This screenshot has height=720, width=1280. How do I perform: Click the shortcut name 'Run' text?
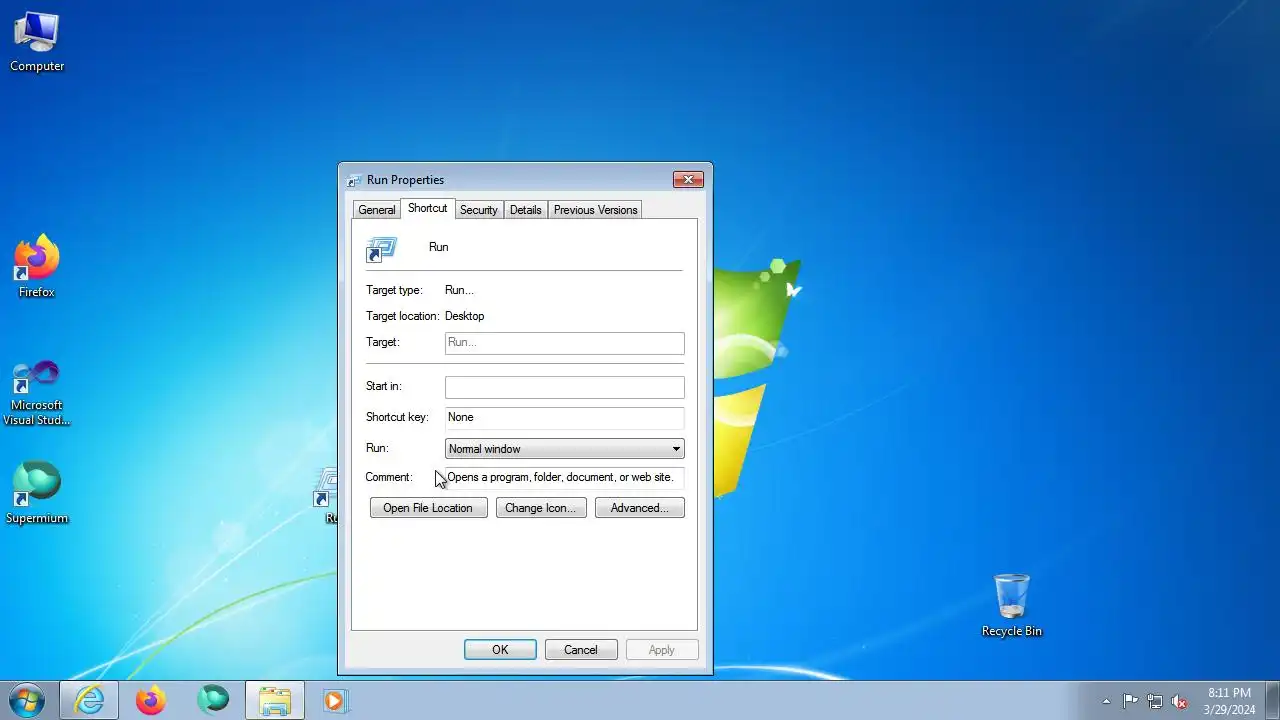click(438, 247)
